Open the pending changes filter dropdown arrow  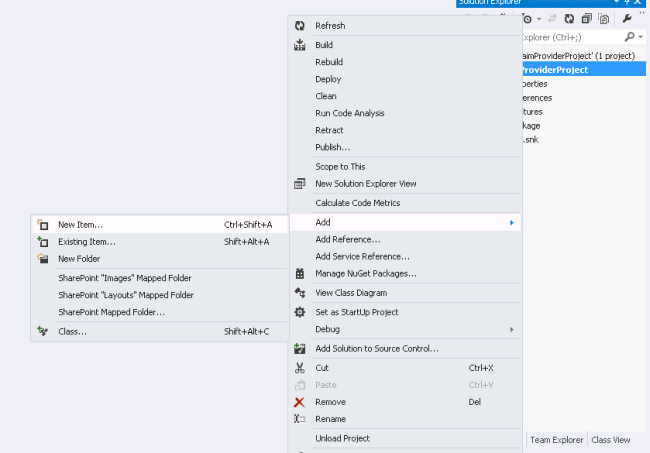pos(539,18)
